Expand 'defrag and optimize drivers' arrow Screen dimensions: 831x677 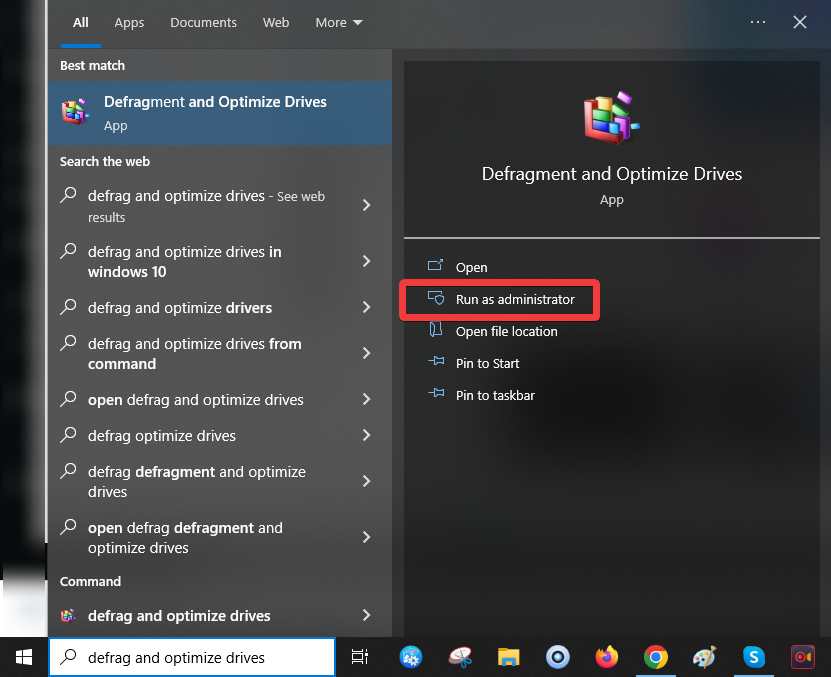(366, 307)
